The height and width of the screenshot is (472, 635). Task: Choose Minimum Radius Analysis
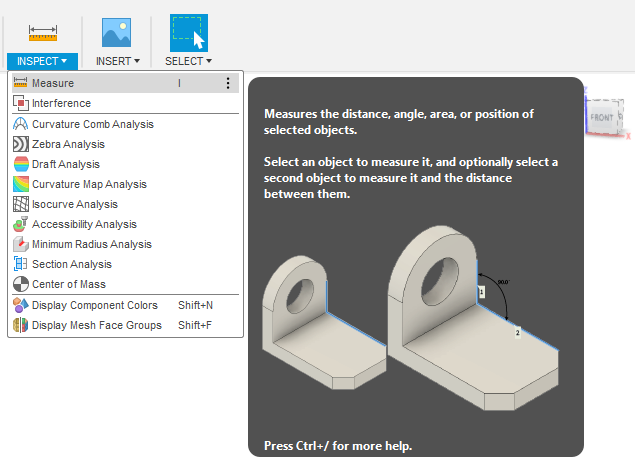click(x=92, y=244)
